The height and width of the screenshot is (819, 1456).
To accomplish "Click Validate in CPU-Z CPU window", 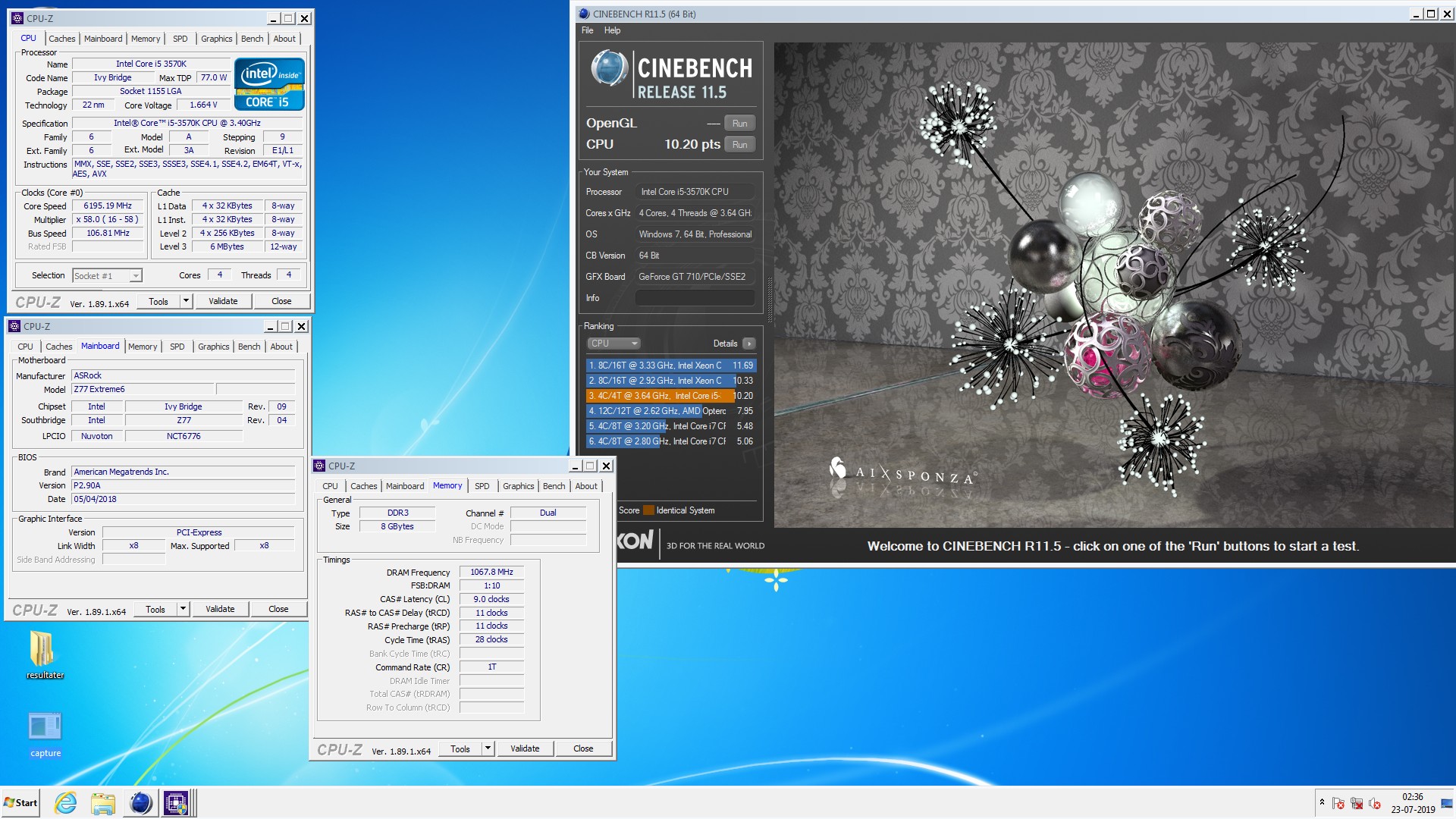I will coord(223,301).
